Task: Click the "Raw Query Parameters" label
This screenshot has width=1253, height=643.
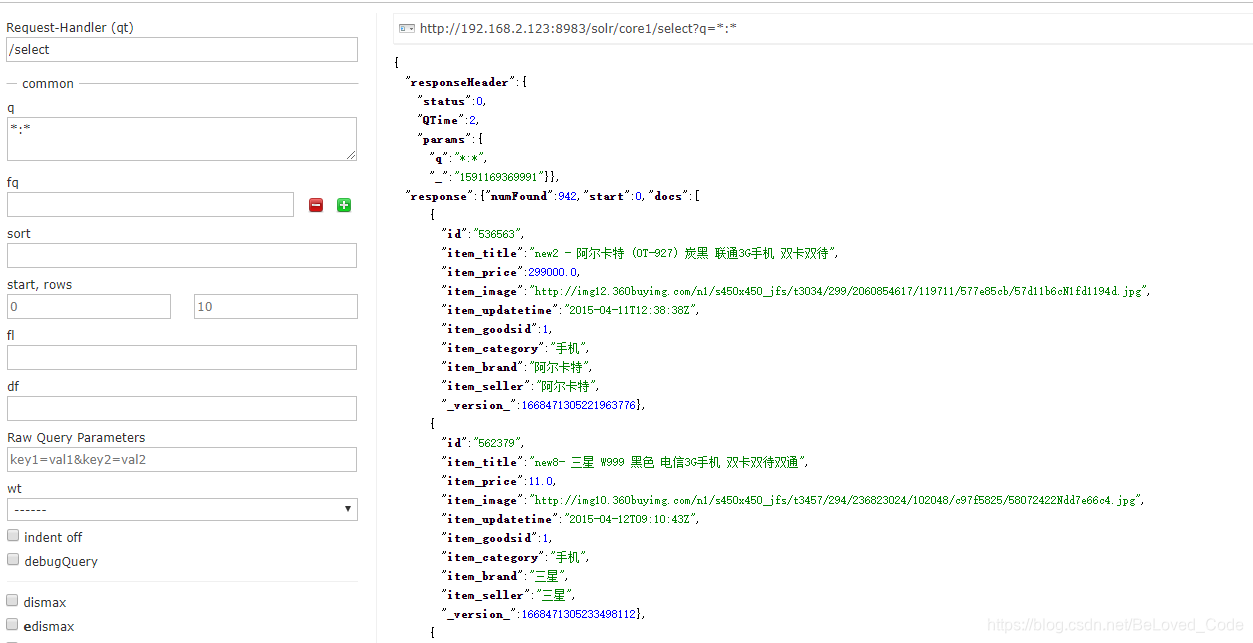Action: click(x=76, y=438)
